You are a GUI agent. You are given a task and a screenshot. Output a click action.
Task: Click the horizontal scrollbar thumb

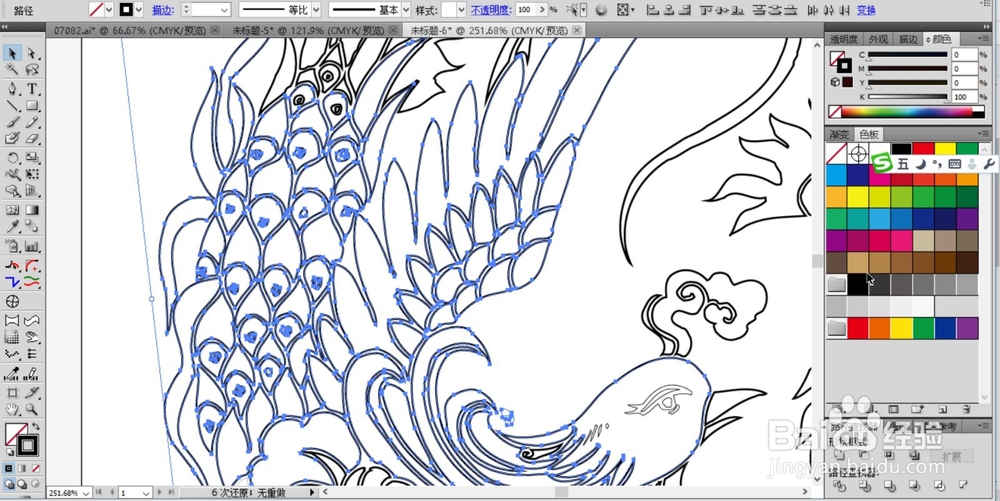point(561,492)
